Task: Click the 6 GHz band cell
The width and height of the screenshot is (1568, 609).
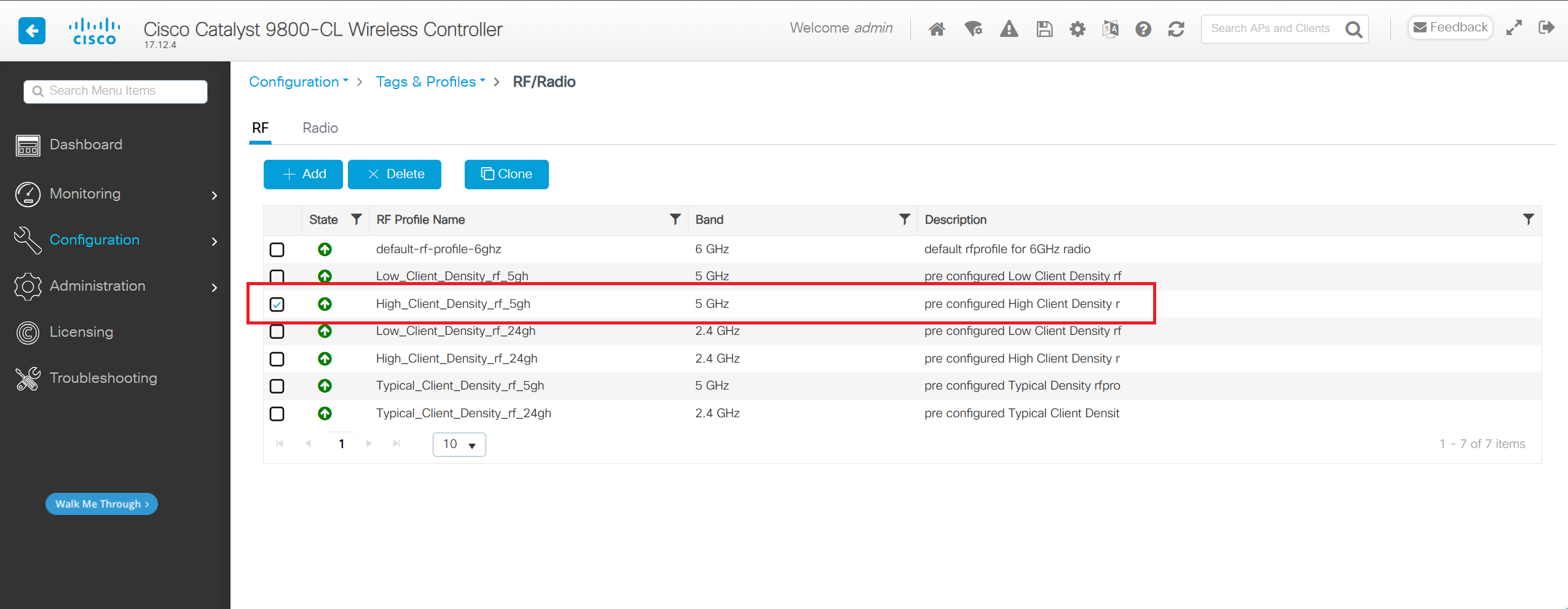Action: (712, 249)
